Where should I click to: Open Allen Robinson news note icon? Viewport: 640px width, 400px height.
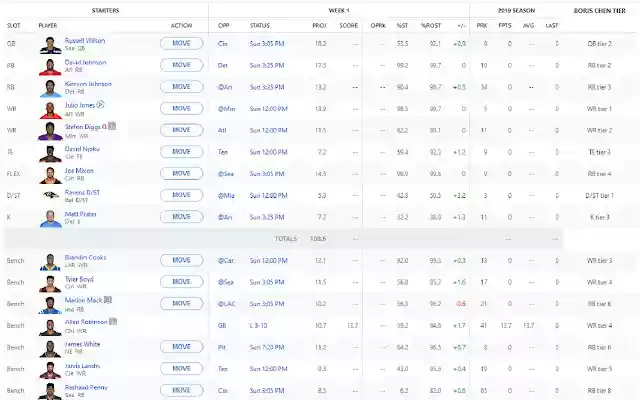[113, 322]
